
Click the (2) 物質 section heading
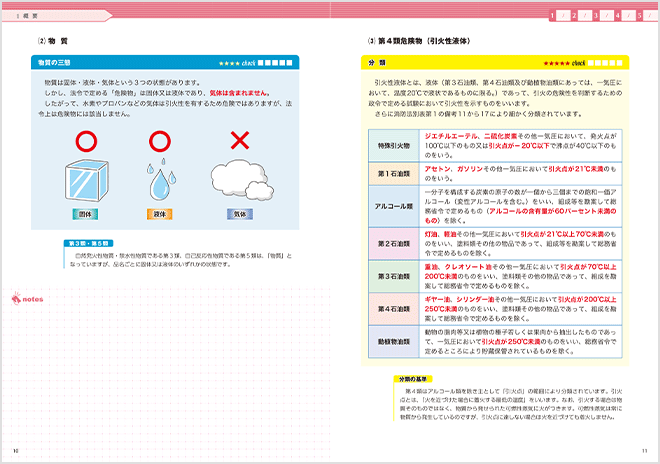point(53,41)
